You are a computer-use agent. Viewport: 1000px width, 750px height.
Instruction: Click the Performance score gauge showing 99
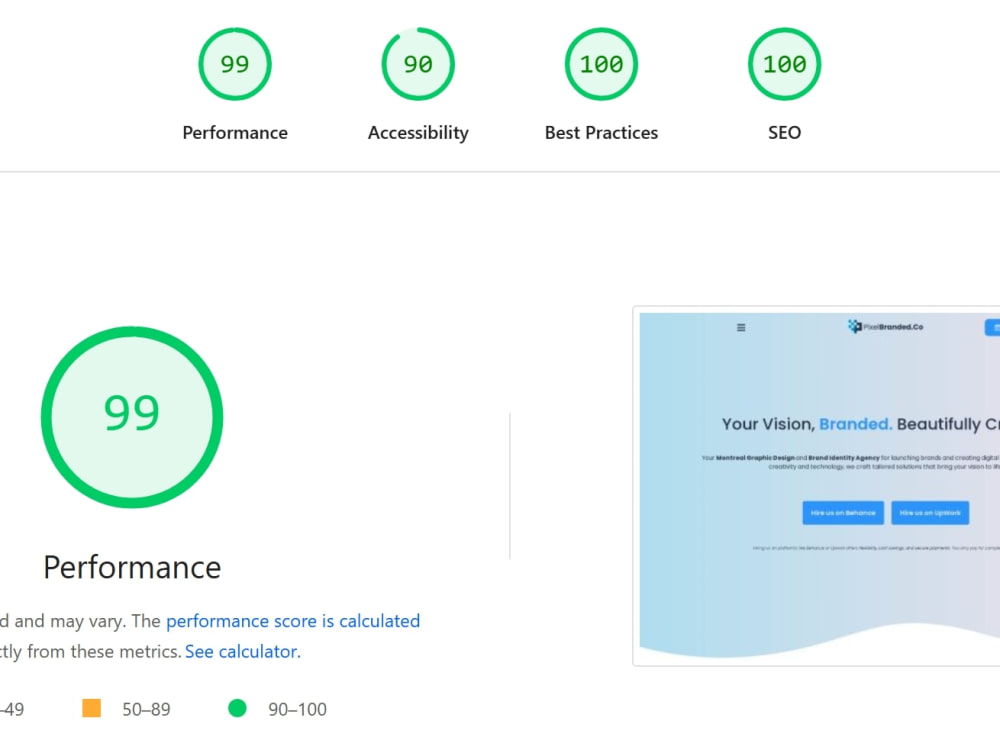coord(235,64)
